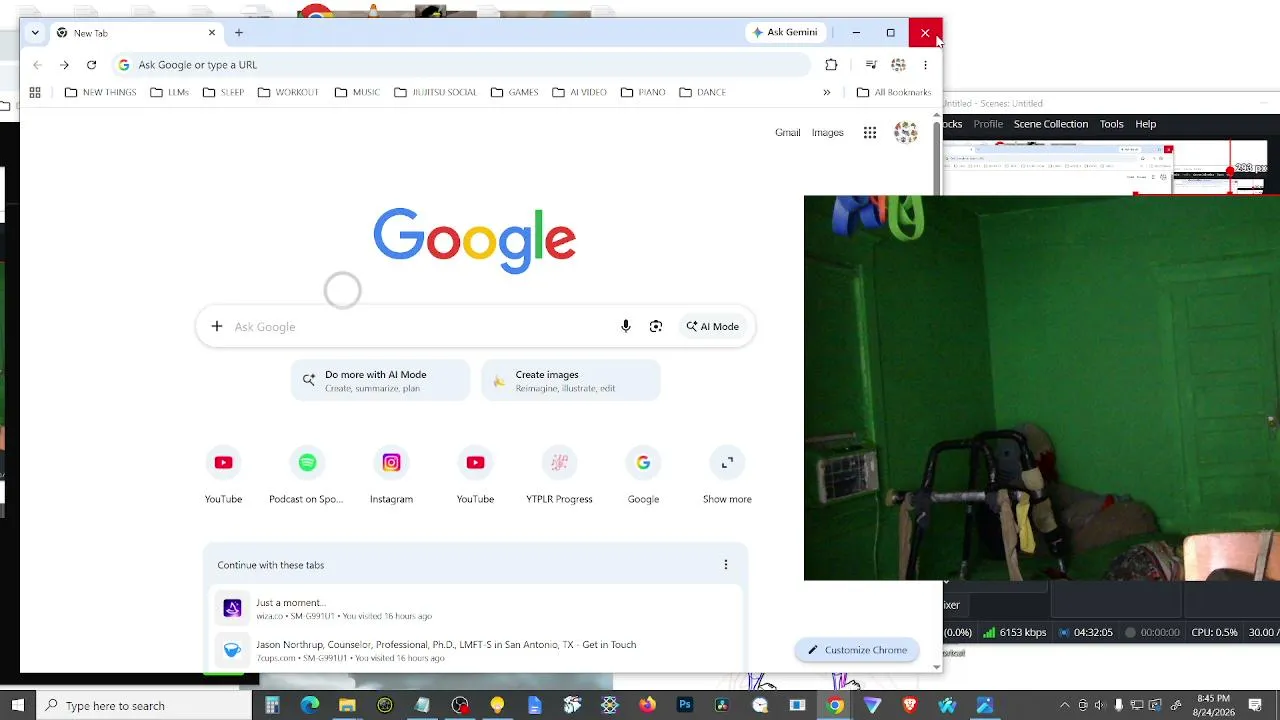Launch Firefox from the taskbar
This screenshot has height=720, width=1280.
[x=647, y=706]
